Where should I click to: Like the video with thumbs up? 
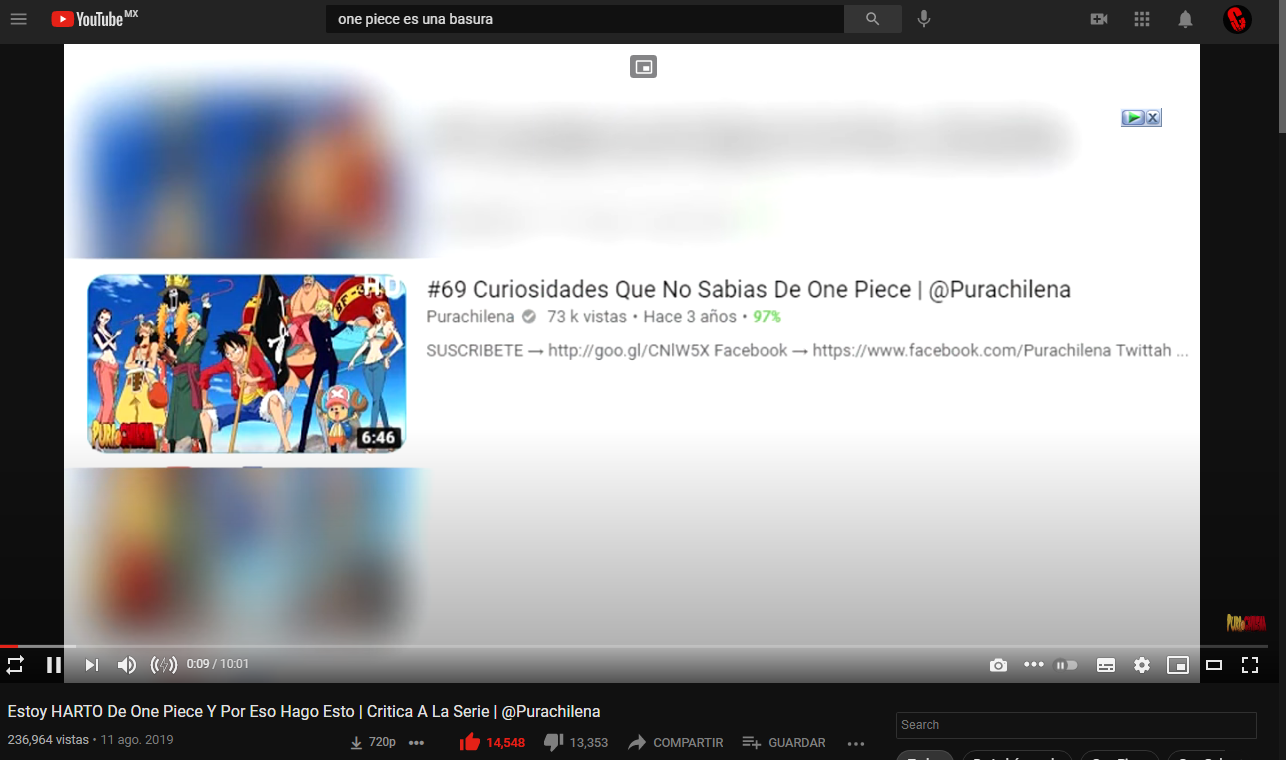pos(492,742)
